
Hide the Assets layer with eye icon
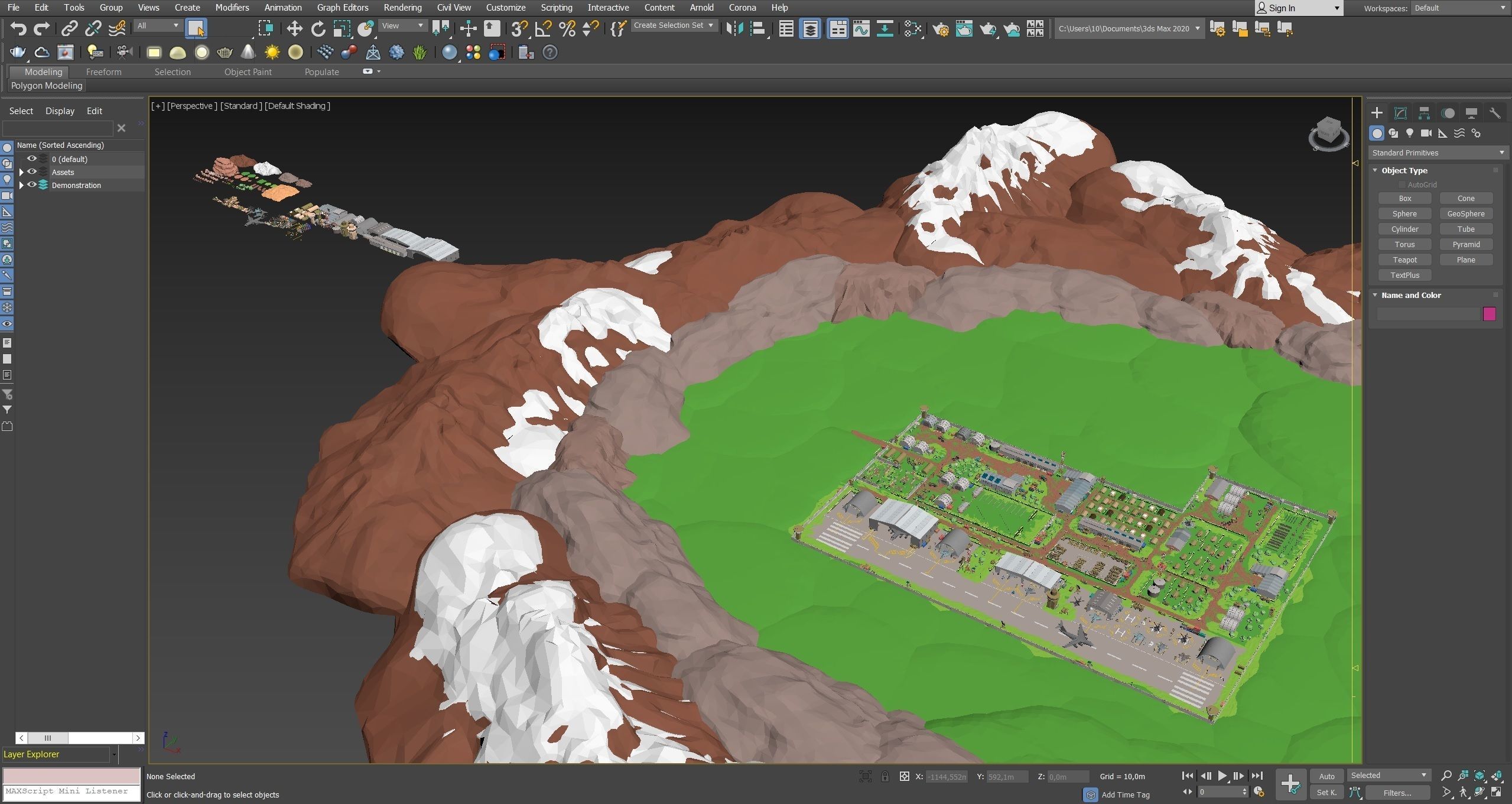pyautogui.click(x=32, y=172)
